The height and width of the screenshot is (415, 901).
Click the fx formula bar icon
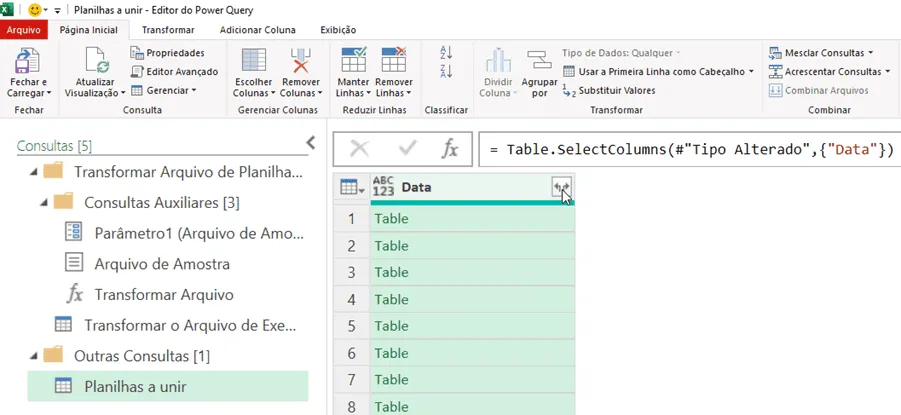(x=449, y=149)
